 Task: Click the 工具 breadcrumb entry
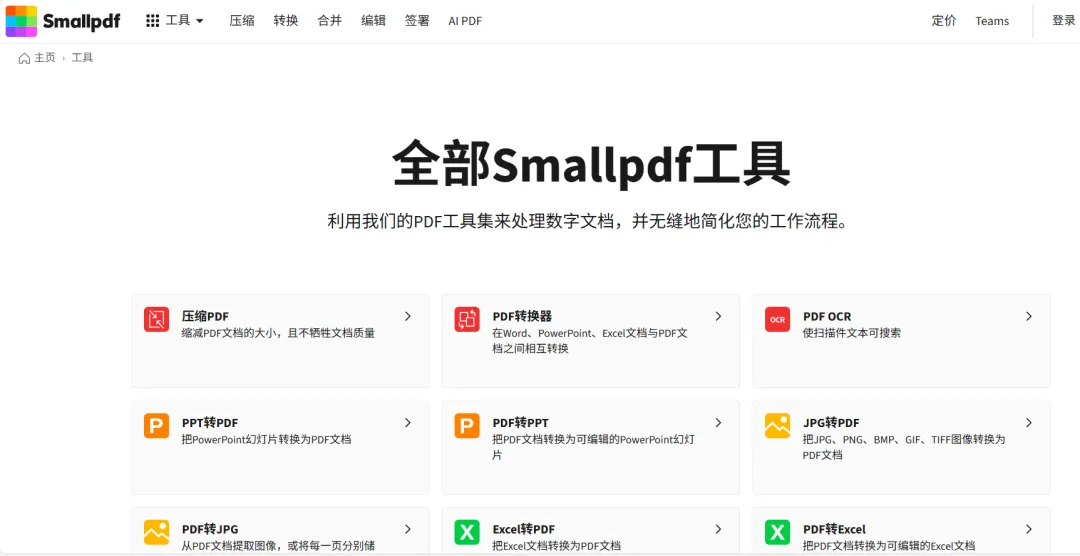(82, 58)
